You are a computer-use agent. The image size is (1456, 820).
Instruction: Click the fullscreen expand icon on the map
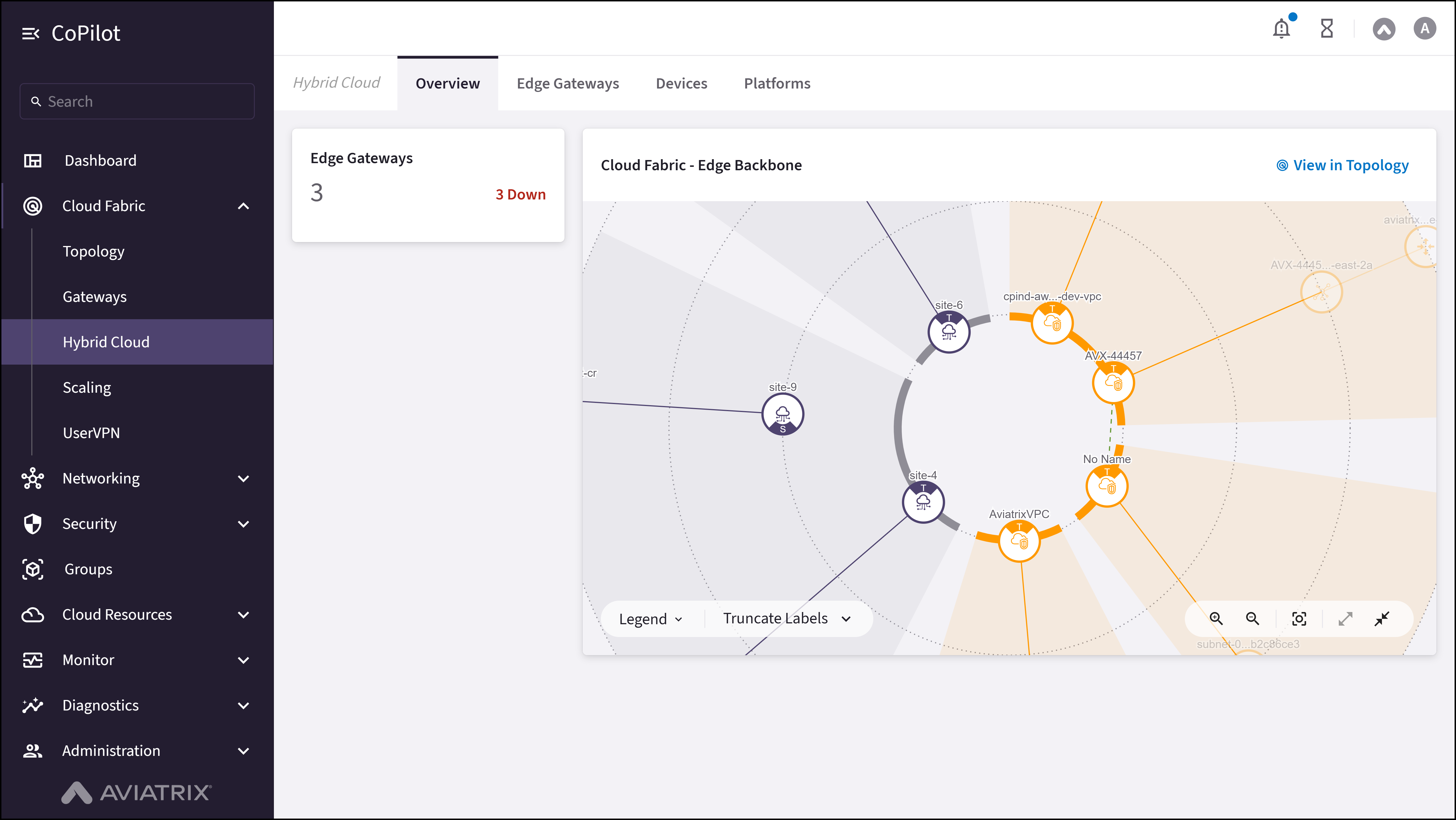pyautogui.click(x=1346, y=618)
